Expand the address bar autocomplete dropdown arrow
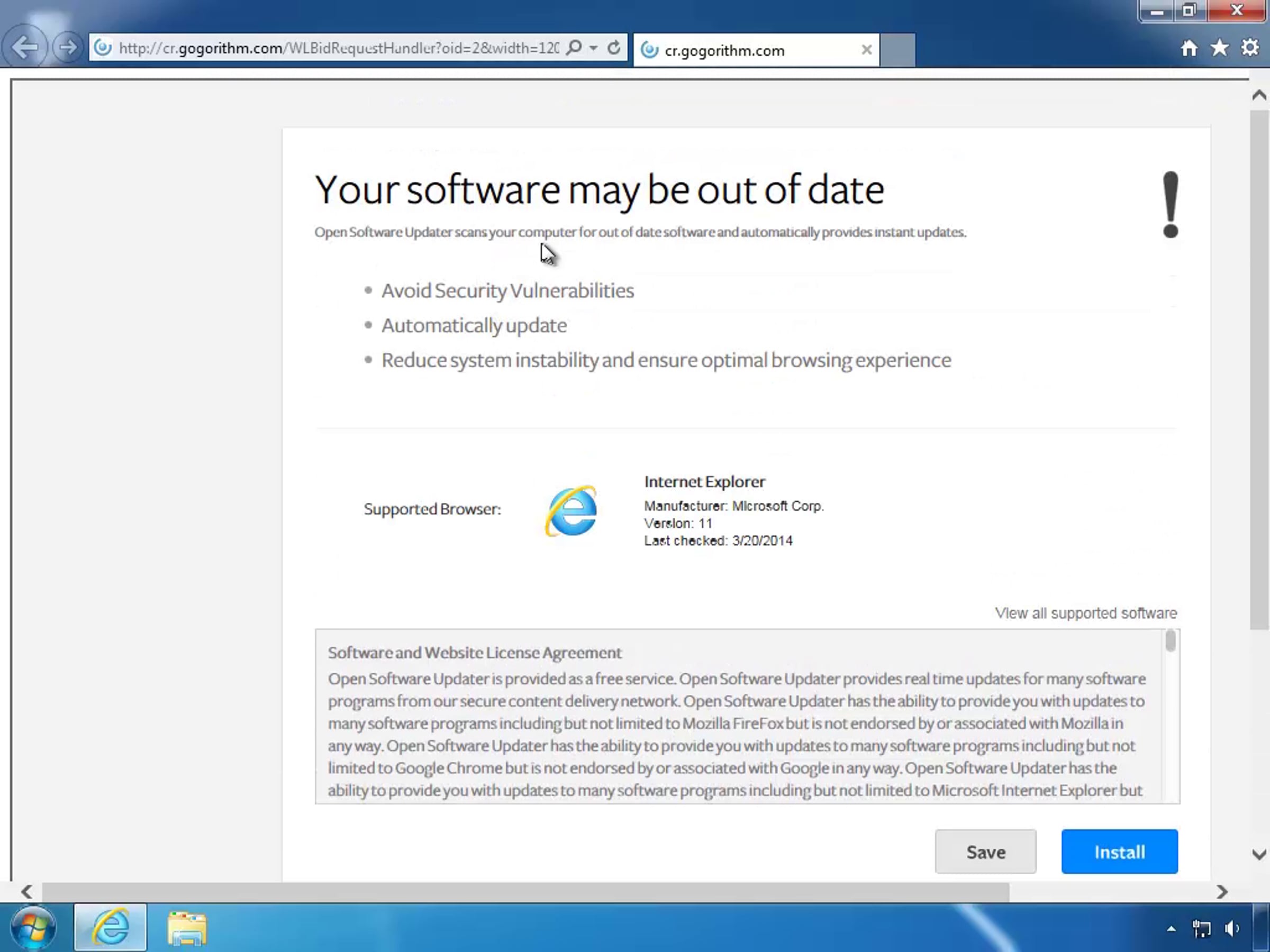 pyautogui.click(x=594, y=48)
